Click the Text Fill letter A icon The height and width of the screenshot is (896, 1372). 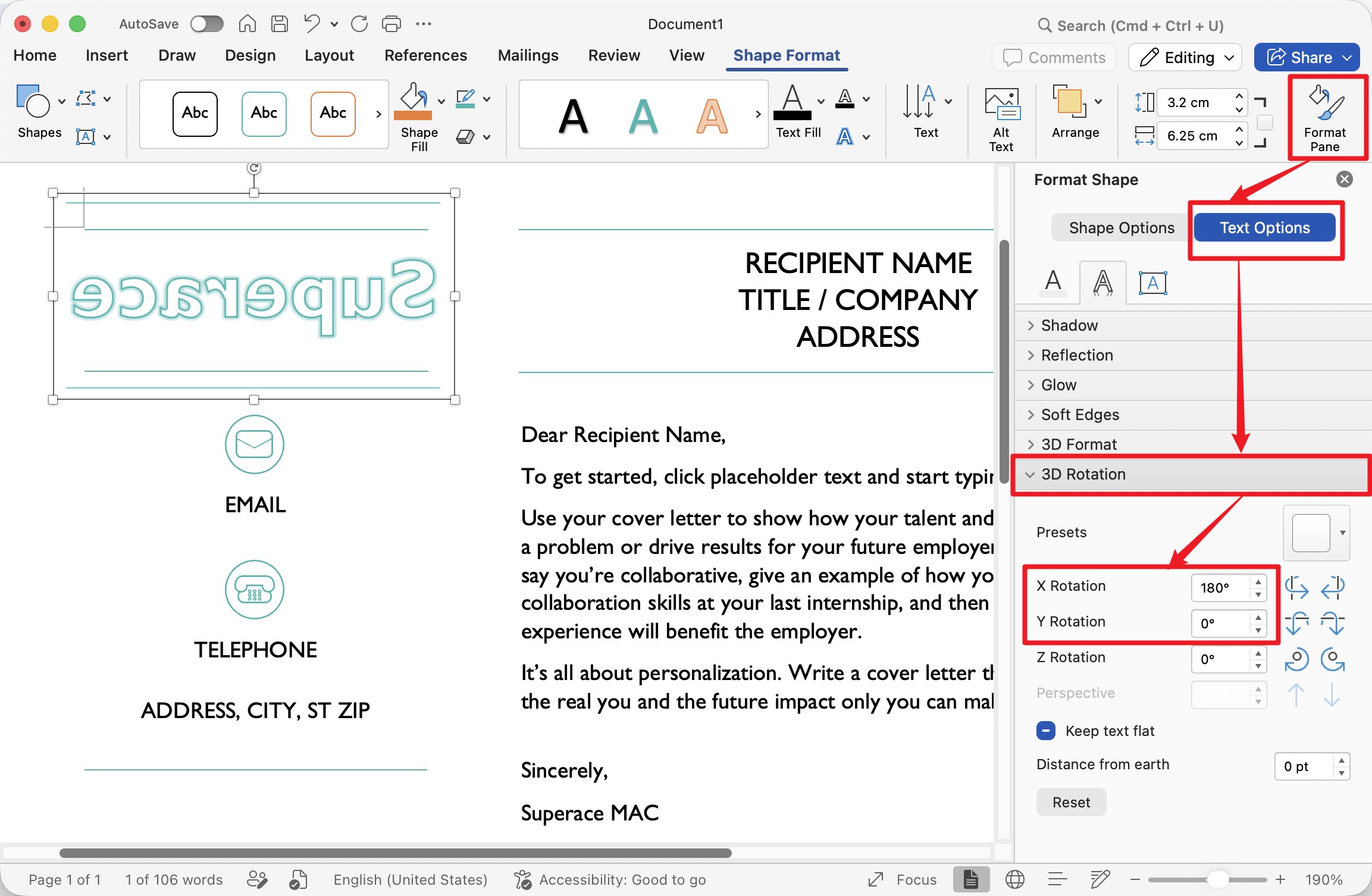[792, 102]
